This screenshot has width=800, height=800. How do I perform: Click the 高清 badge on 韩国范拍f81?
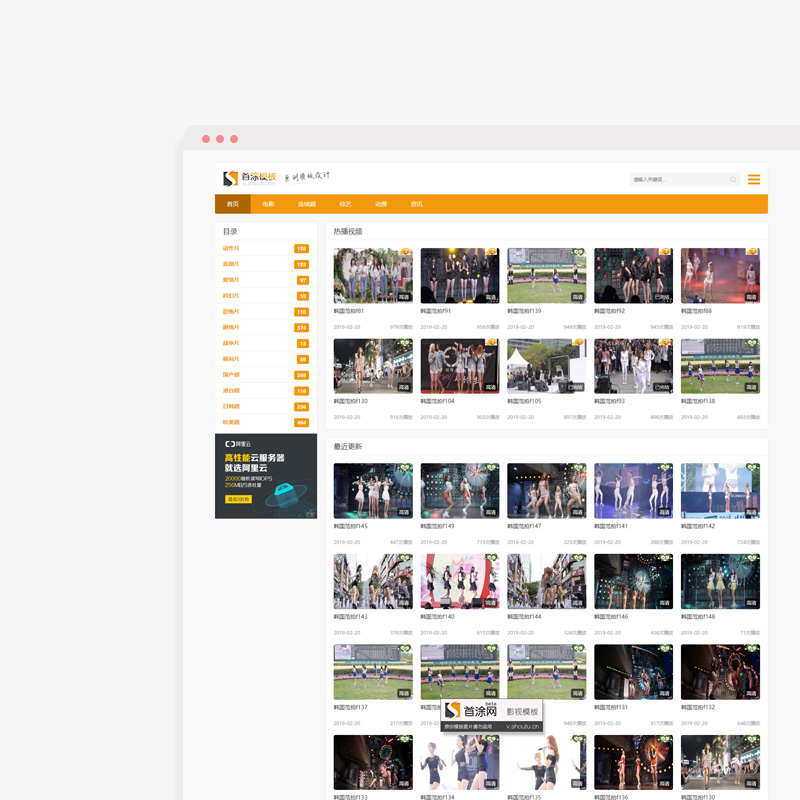[404, 297]
